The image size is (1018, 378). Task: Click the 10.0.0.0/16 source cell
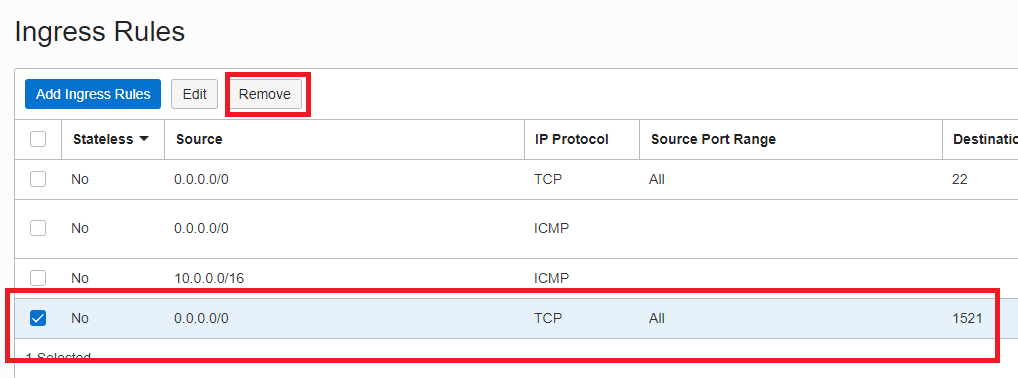tap(209, 278)
